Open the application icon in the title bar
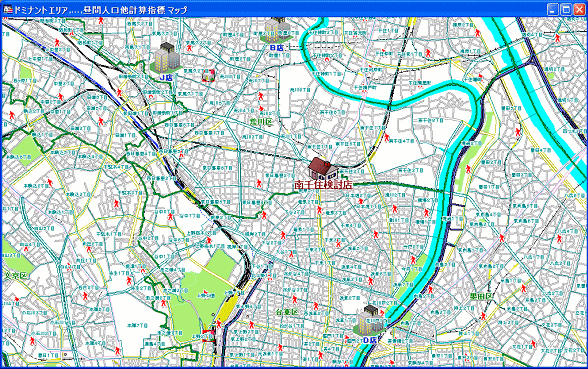The image size is (588, 369). [x=8, y=10]
